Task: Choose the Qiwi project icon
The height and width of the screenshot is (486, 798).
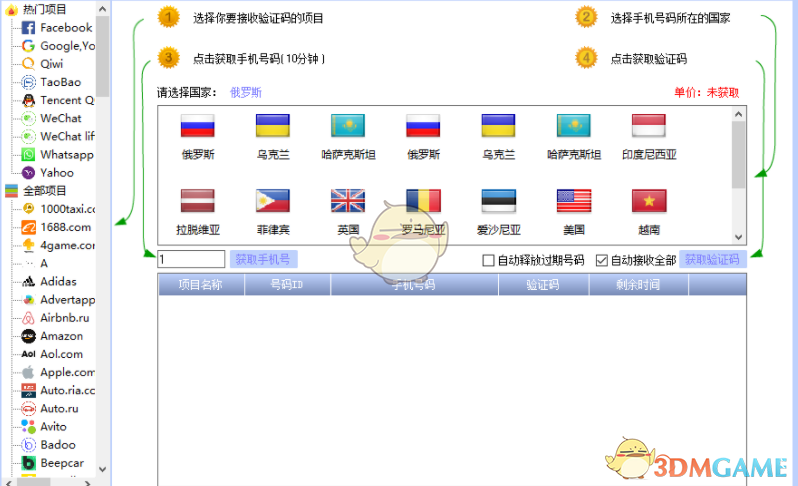Action: click(28, 64)
